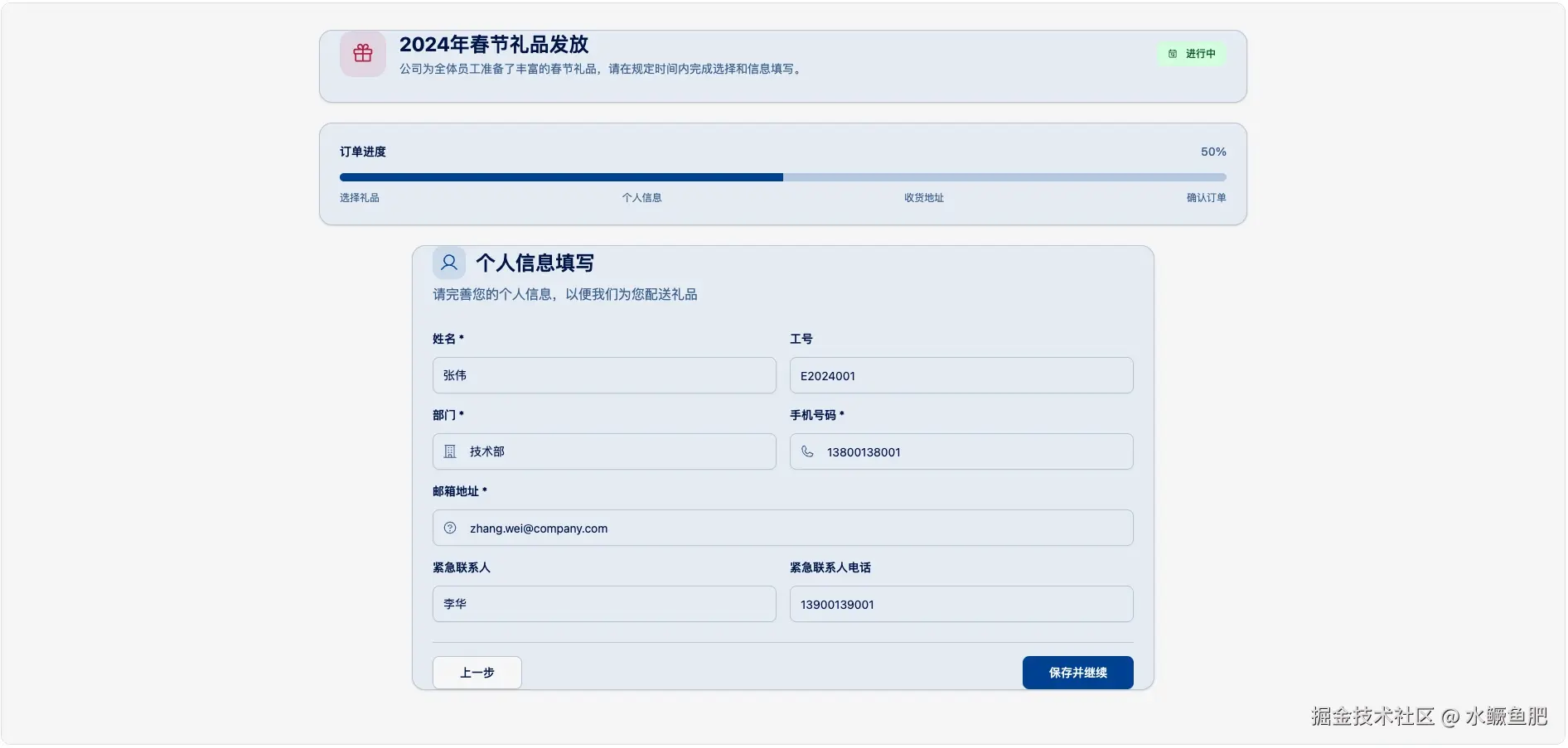The image size is (1568, 748).
Task: Select the 收货地址 step label
Action: point(923,197)
